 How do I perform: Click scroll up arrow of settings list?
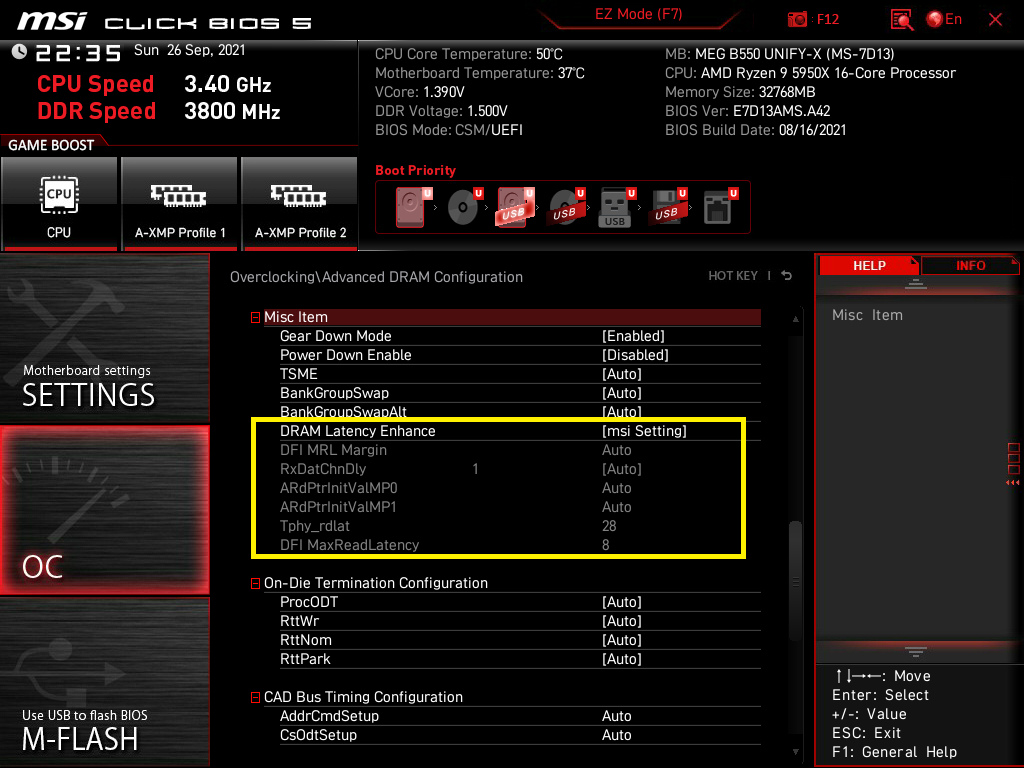coord(795,319)
